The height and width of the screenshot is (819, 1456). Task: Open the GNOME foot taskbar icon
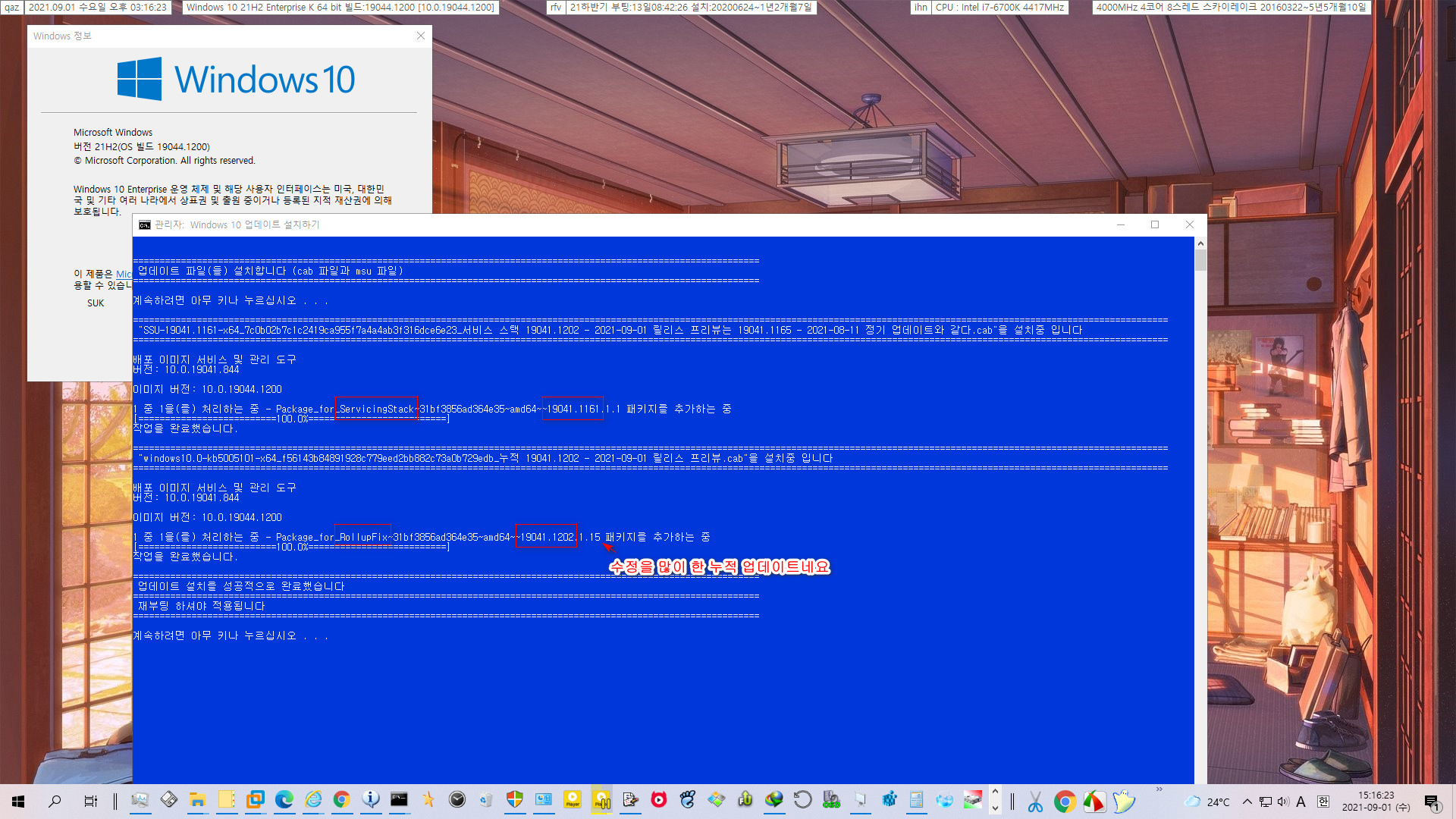[x=688, y=799]
